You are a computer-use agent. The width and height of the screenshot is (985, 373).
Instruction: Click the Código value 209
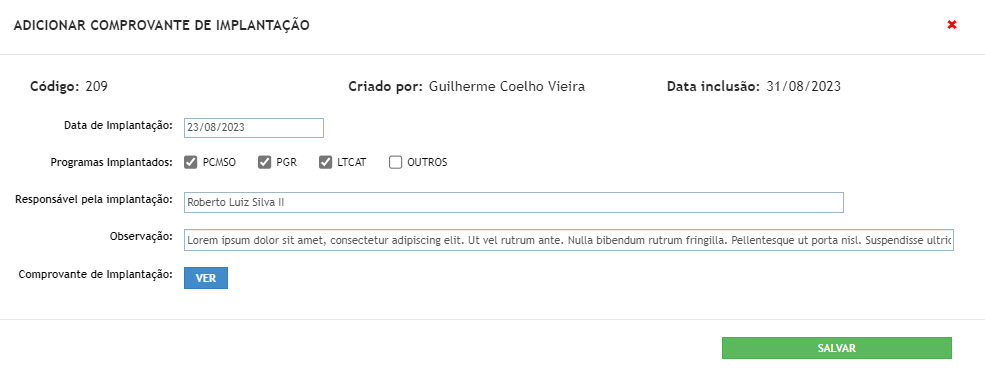click(x=97, y=87)
